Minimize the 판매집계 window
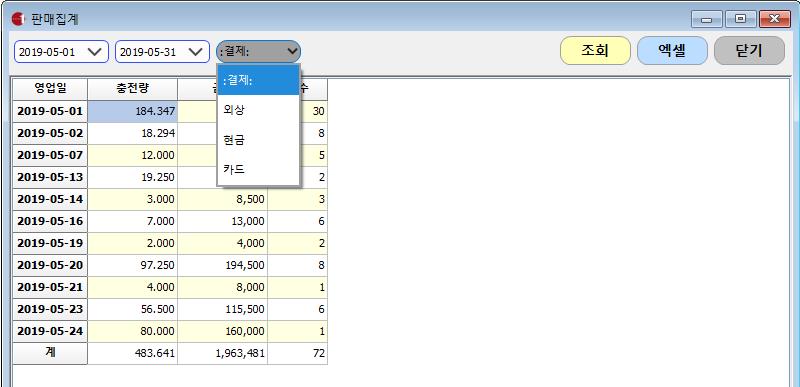The width and height of the screenshot is (800, 387). coord(707,19)
